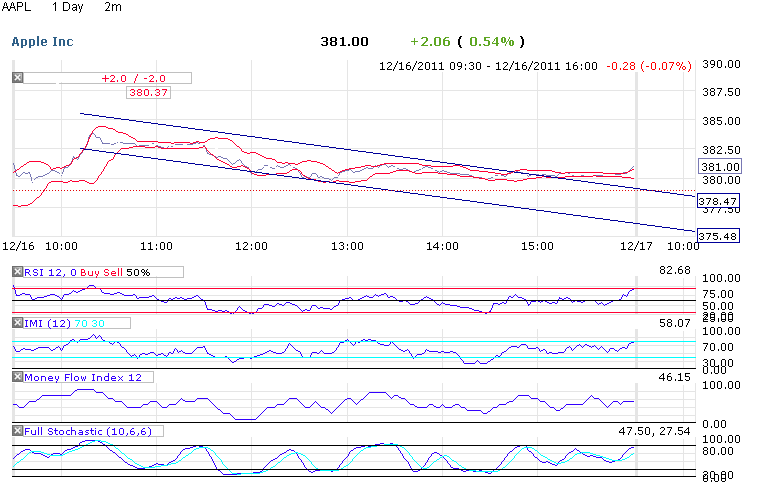Click the cyan 70 30 IMI levels
This screenshot has width=768, height=489.
(x=90, y=323)
